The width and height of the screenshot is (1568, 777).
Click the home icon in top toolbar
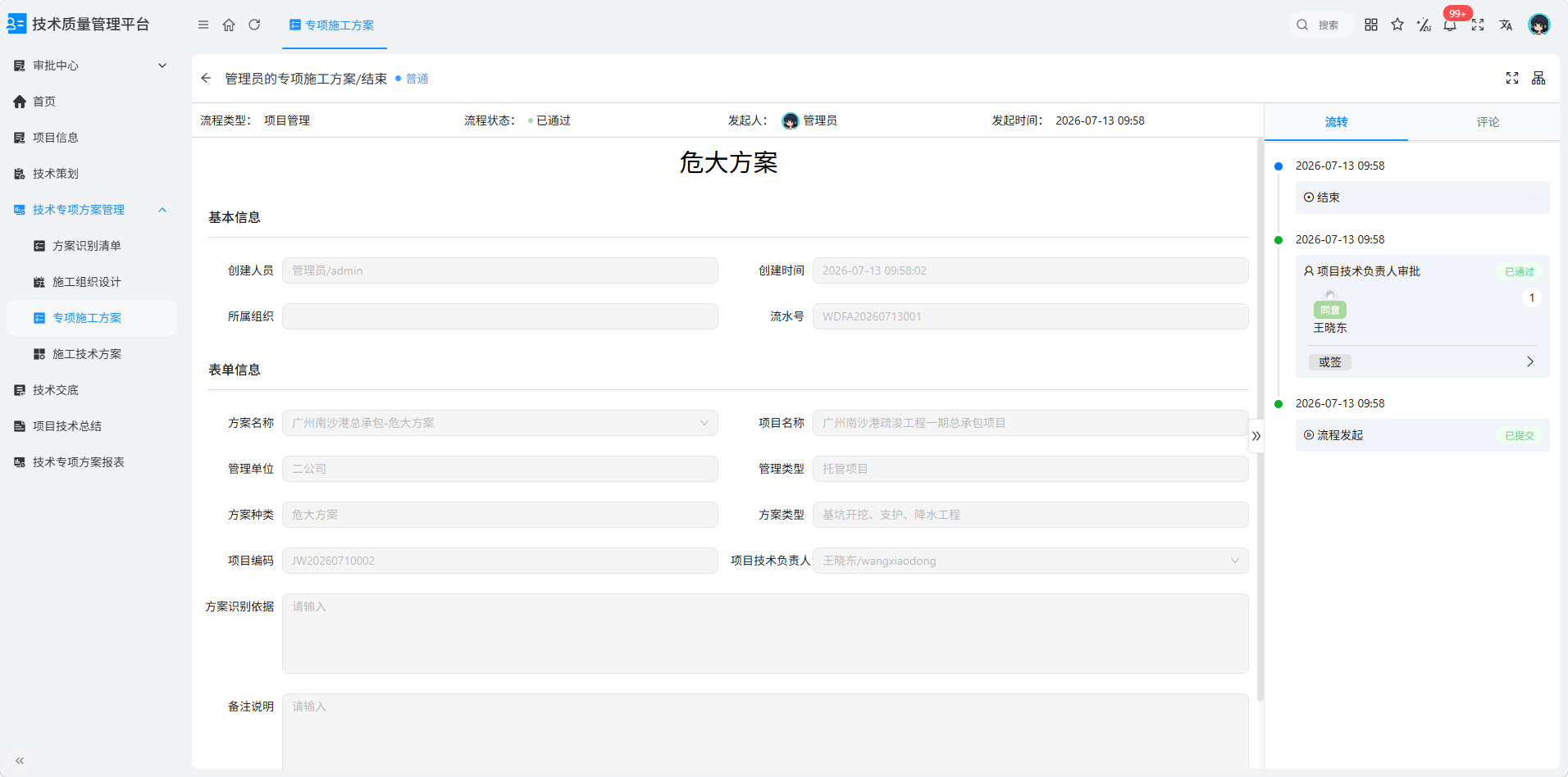pos(229,25)
